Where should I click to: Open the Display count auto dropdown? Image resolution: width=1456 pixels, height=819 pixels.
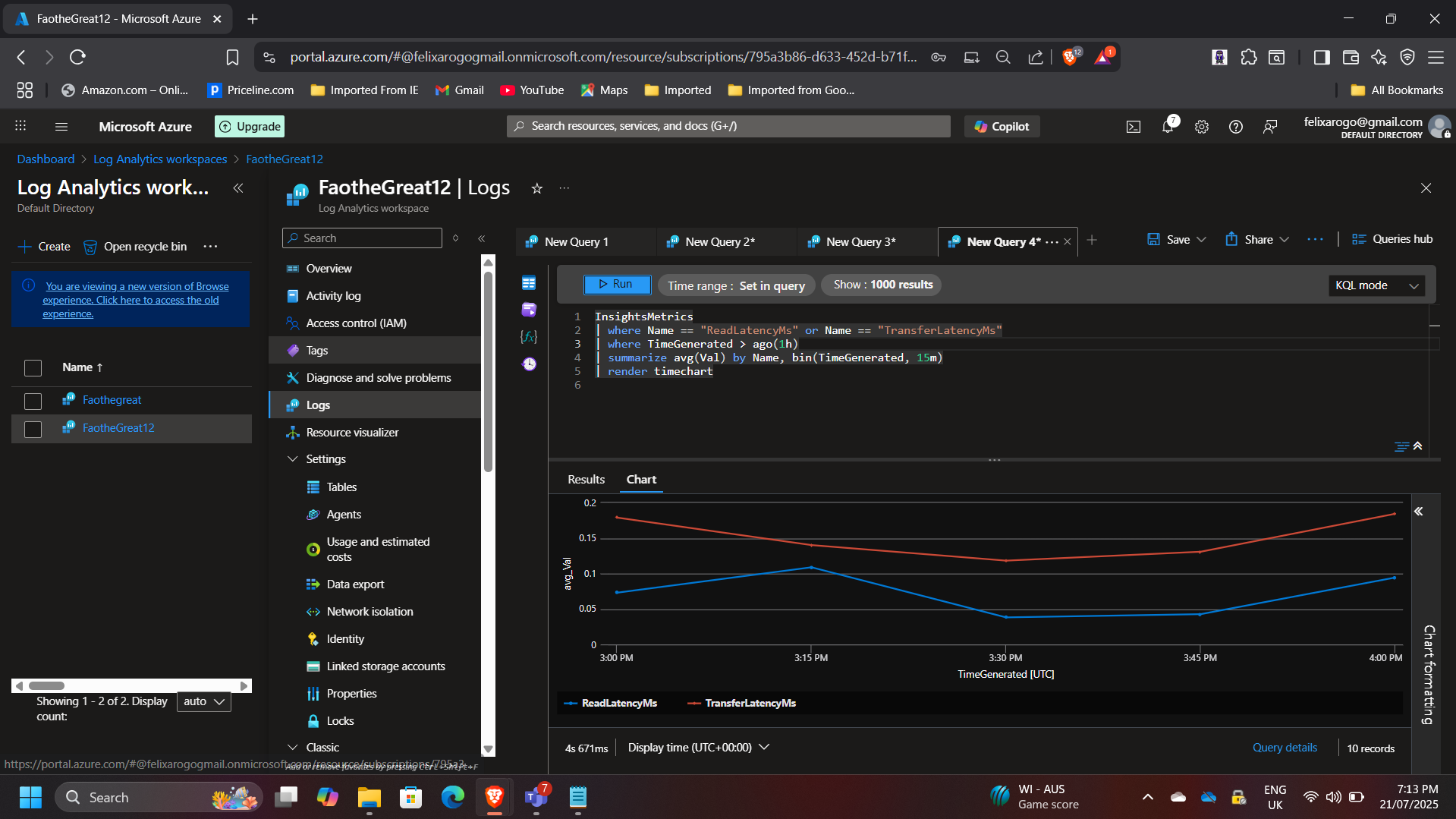203,701
